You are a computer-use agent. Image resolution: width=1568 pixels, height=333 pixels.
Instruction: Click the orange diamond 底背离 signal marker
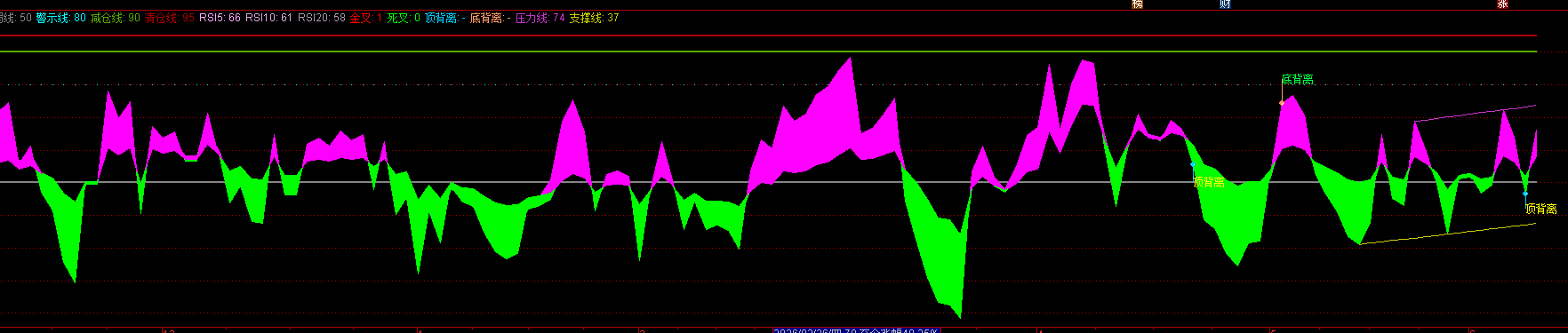tap(1282, 103)
